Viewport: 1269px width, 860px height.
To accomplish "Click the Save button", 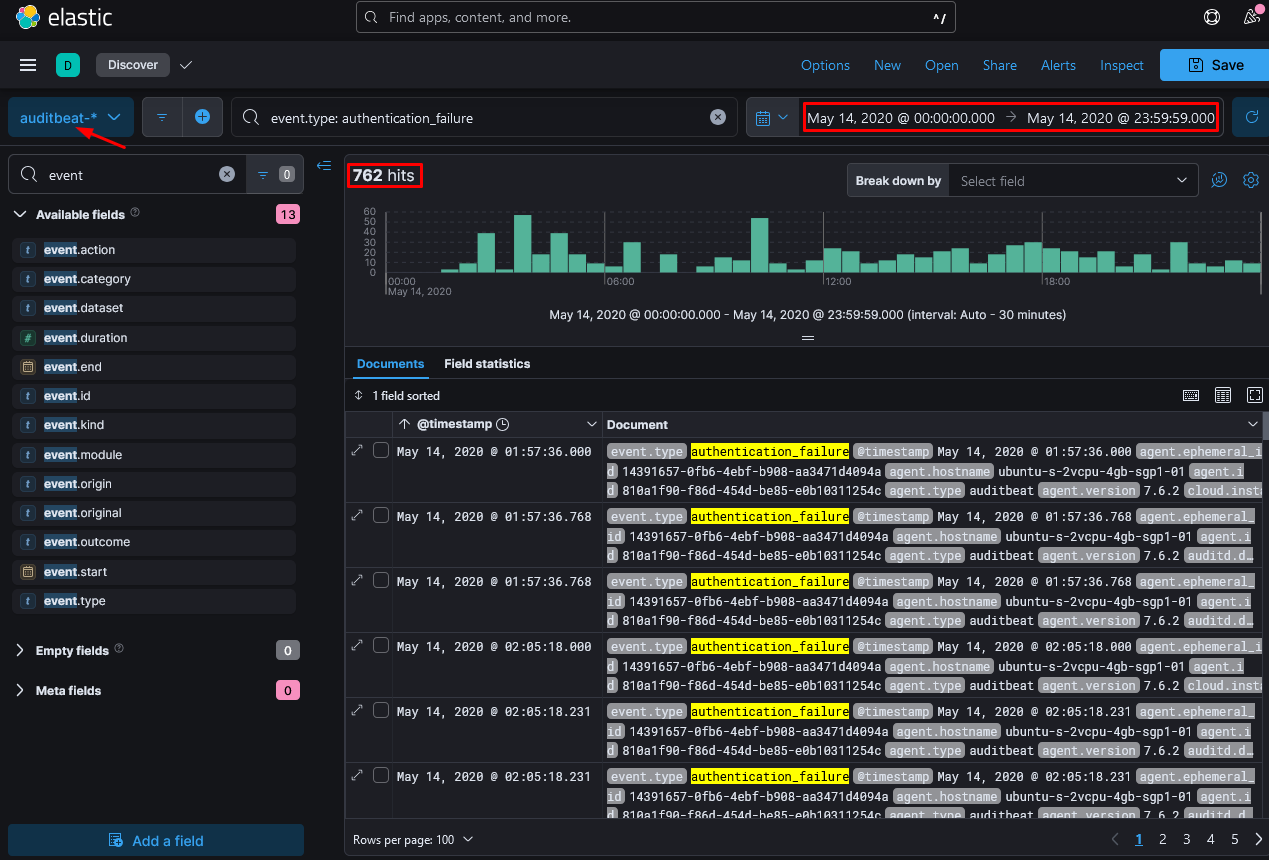I will pyautogui.click(x=1215, y=65).
